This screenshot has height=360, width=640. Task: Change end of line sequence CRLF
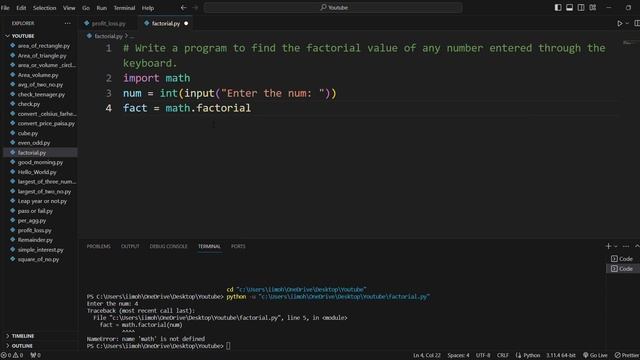coord(502,355)
